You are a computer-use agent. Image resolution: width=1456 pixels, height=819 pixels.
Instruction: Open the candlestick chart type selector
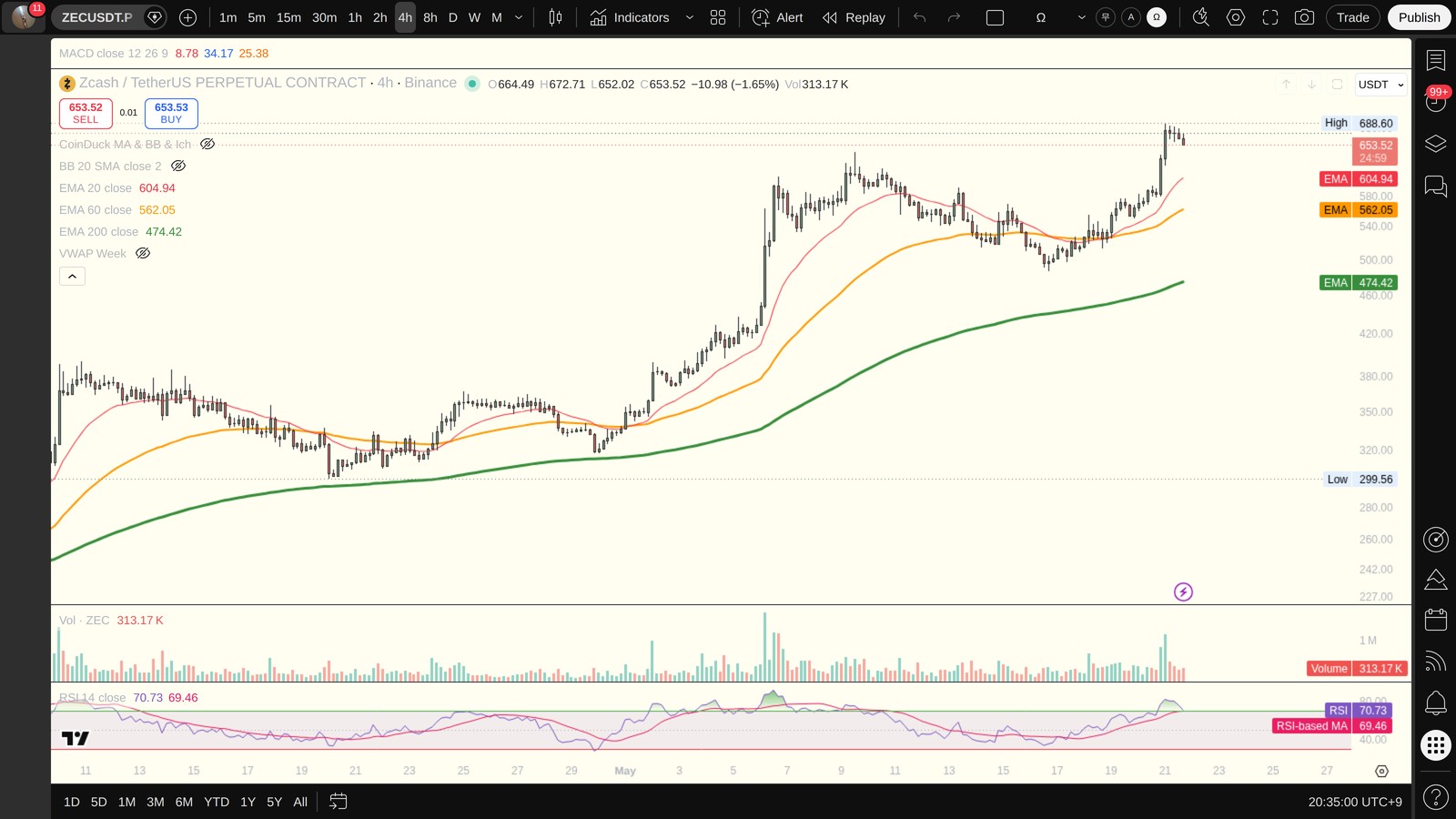point(556,17)
